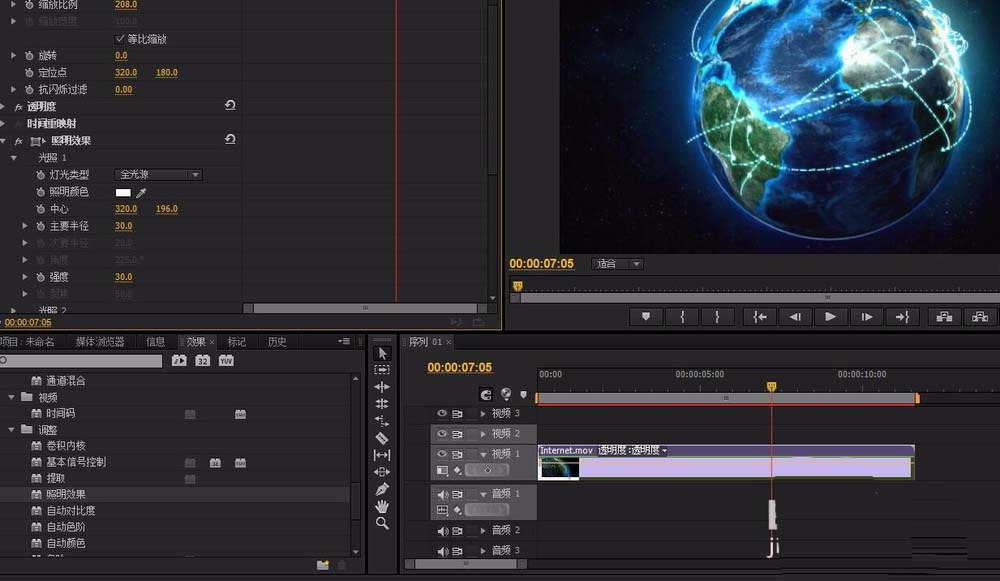Open the Effects panel flyout menu
The image size is (1000, 581).
(344, 341)
